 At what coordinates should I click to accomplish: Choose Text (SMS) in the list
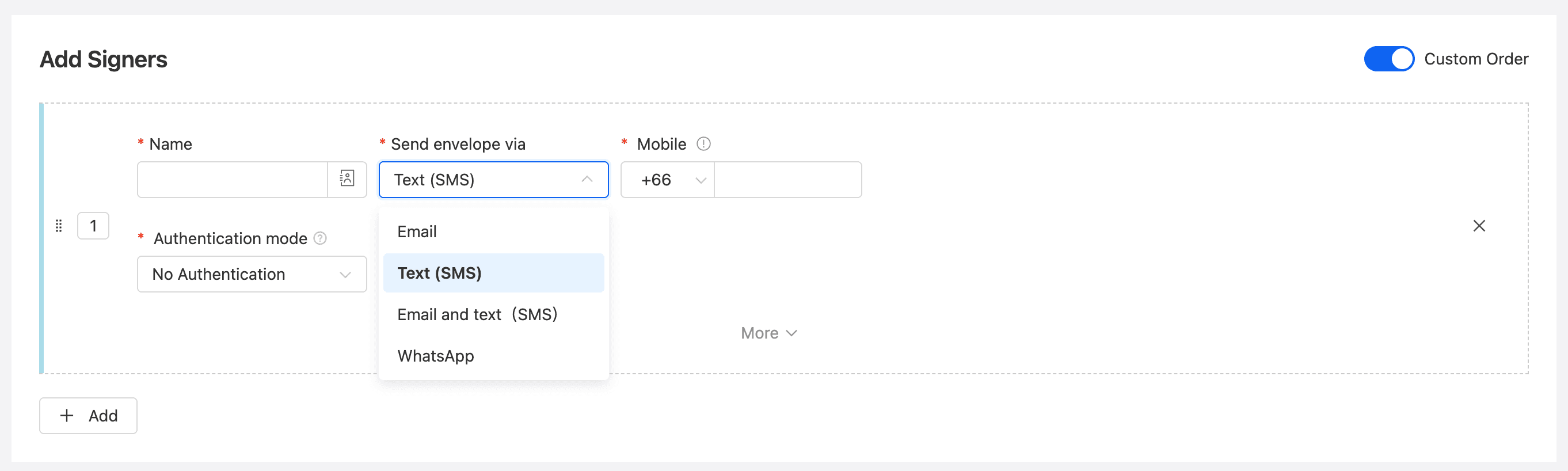click(439, 274)
